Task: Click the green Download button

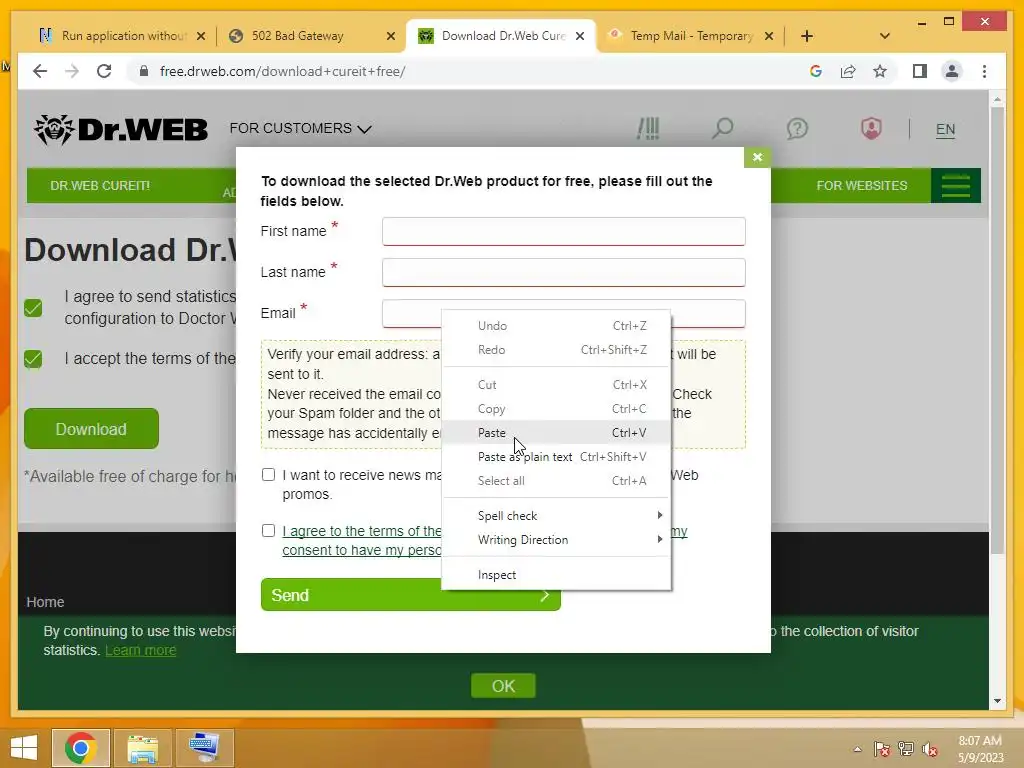Action: point(91,428)
